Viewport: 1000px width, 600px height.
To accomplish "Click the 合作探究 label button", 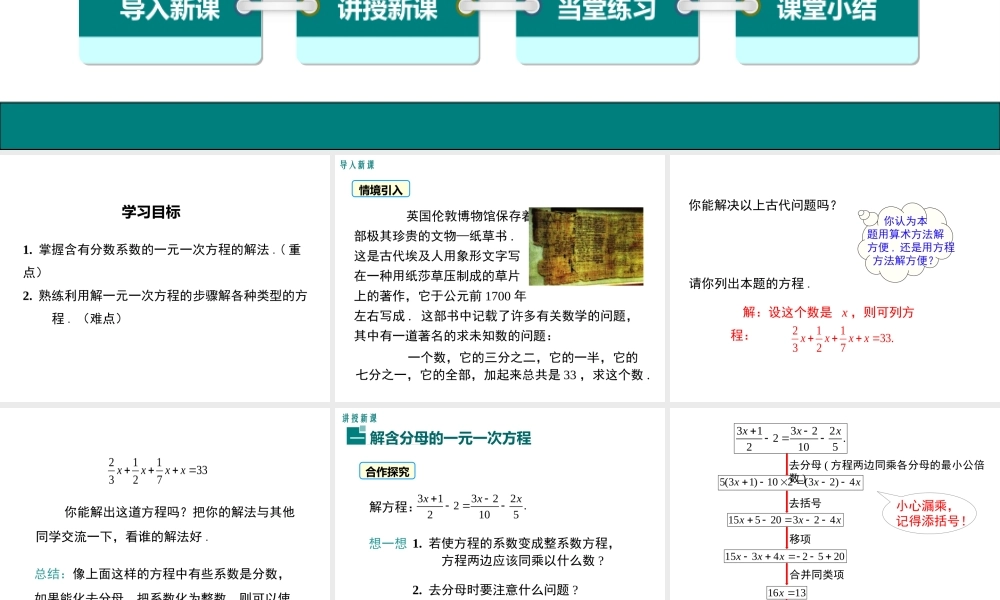I will pyautogui.click(x=387, y=471).
